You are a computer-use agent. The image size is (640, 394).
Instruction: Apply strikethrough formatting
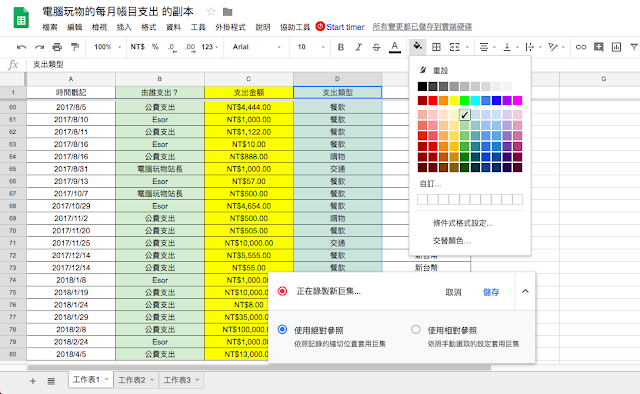point(376,47)
